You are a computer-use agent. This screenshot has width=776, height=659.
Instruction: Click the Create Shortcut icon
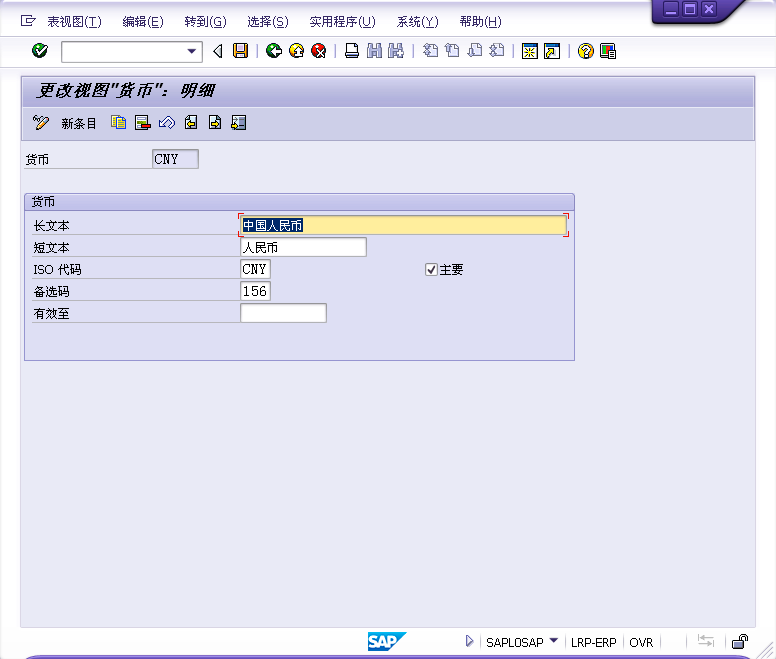(x=552, y=51)
